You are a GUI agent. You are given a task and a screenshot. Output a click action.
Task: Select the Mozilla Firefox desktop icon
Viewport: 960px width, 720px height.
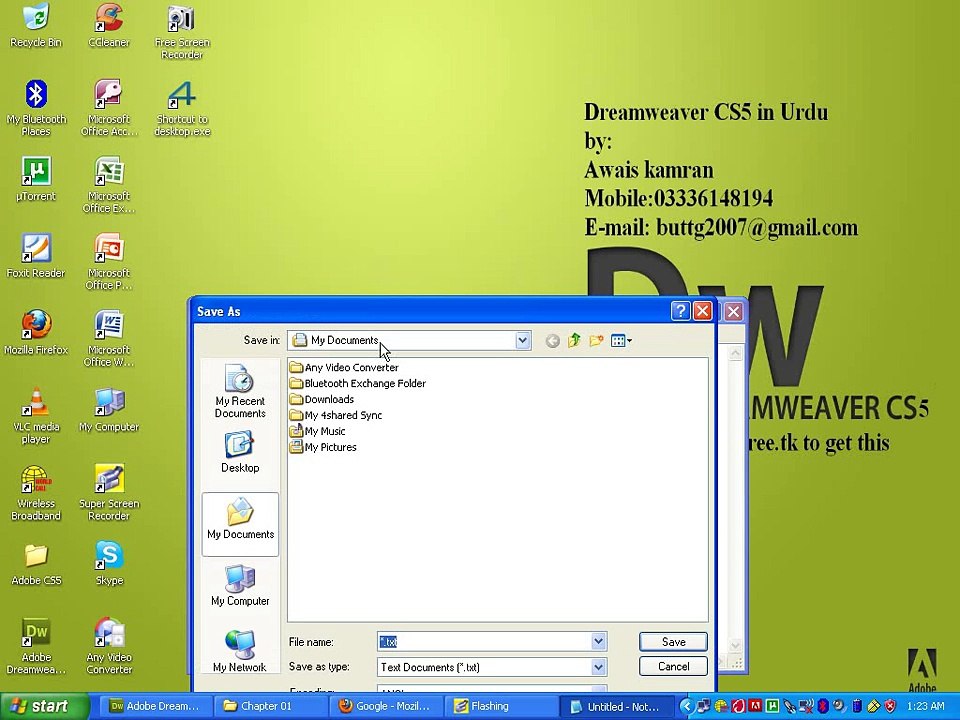point(36,333)
